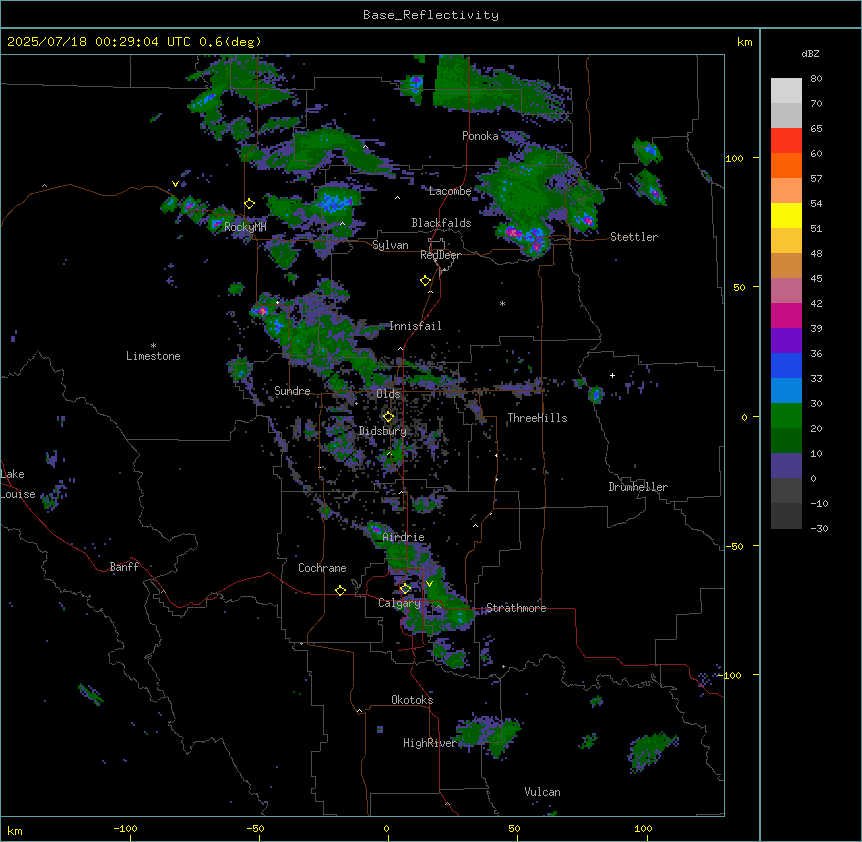Pick the magenta swatch between 42 and 39
Viewport: 862px width, 842px height.
pyautogui.click(x=786, y=315)
